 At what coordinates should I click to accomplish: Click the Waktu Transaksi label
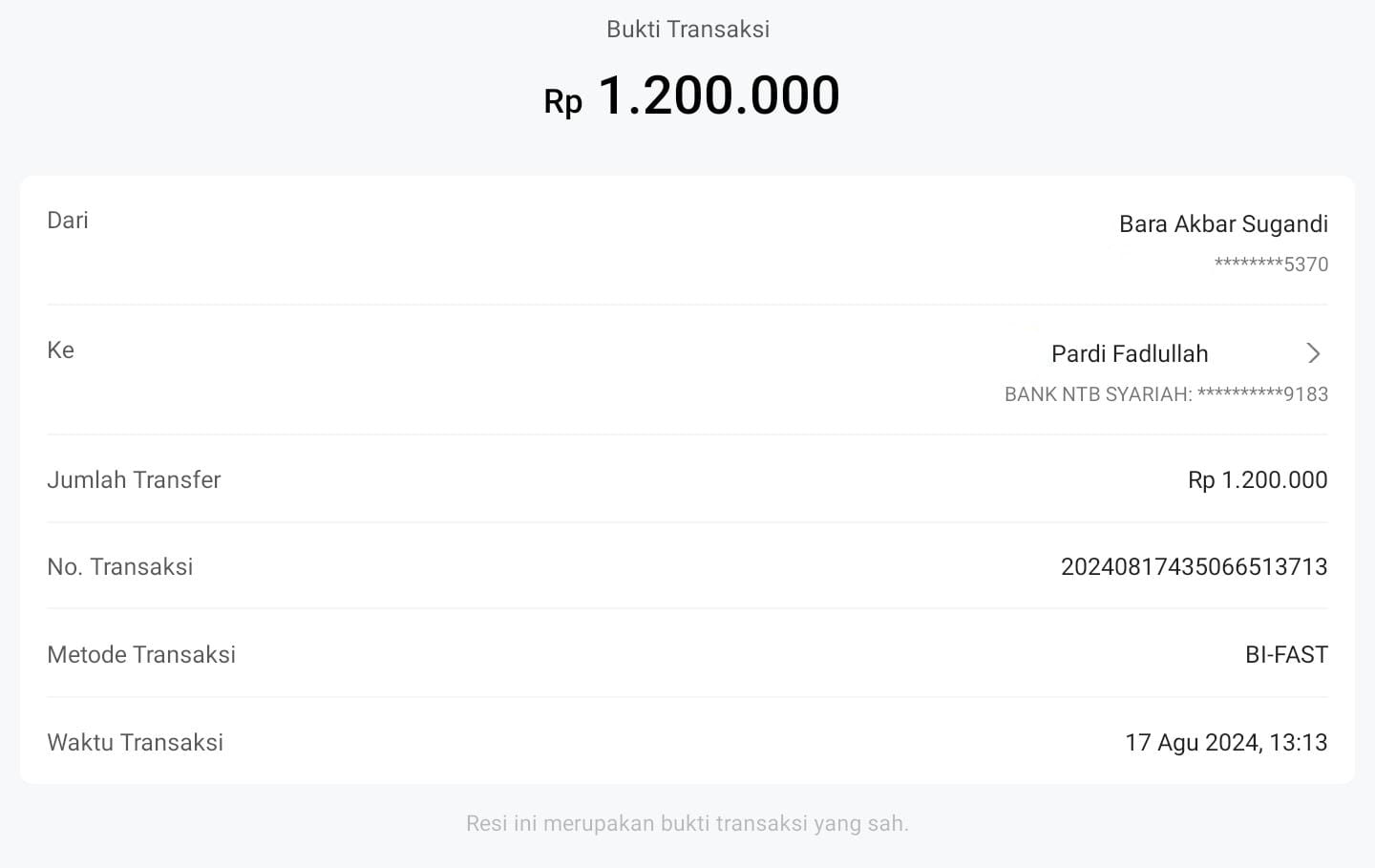click(x=135, y=743)
